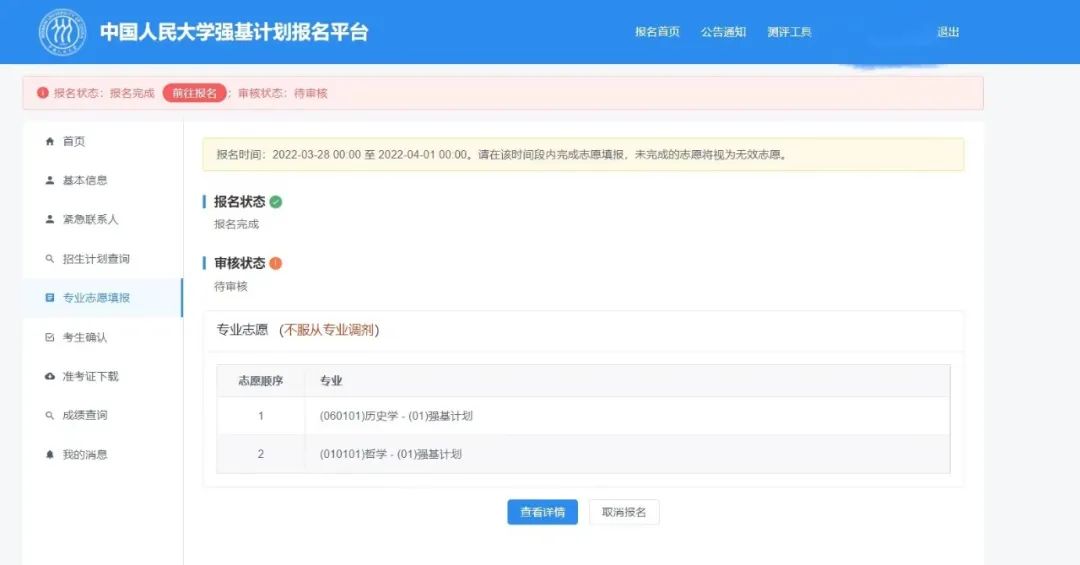
Task: Click the checkbox icon beside 考生确认
Action: [x=50, y=338]
